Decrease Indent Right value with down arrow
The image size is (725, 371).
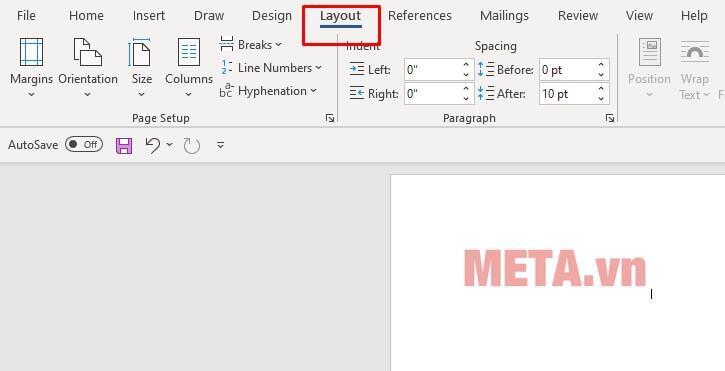tap(466, 99)
